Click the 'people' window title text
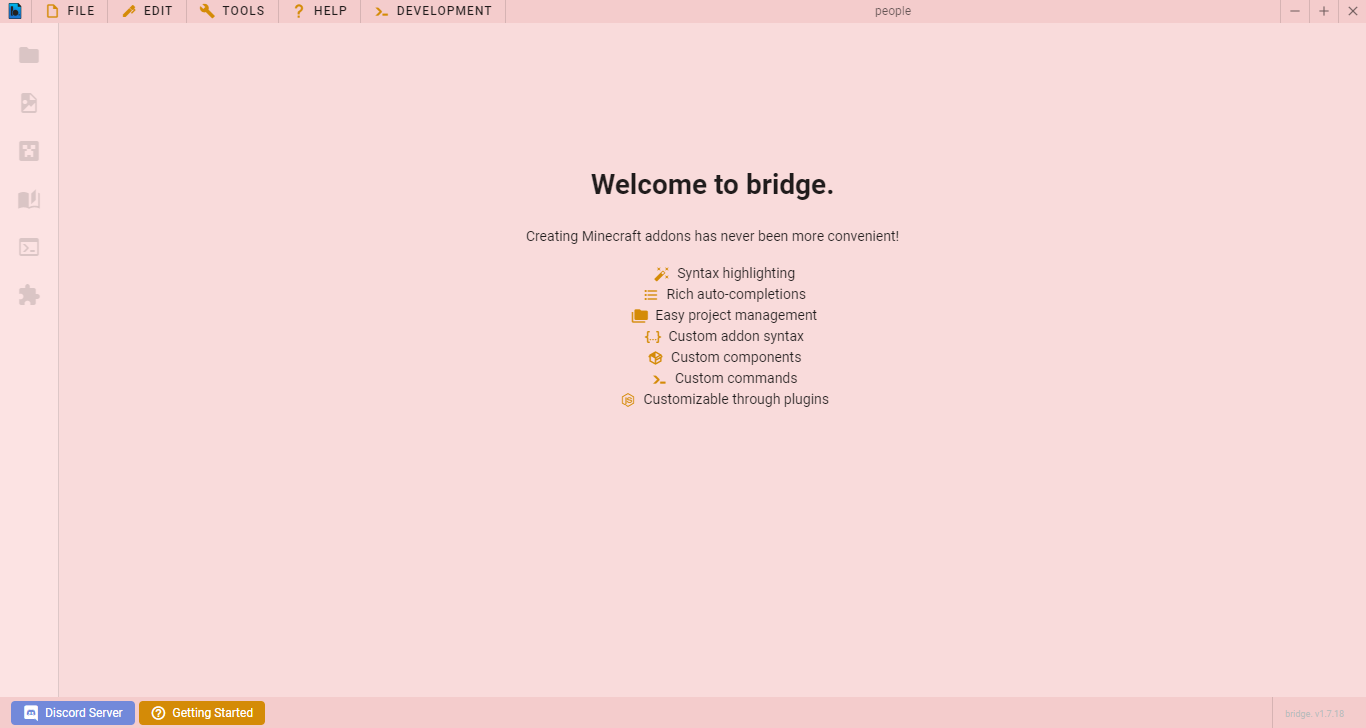Image resolution: width=1366 pixels, height=728 pixels. [x=893, y=11]
